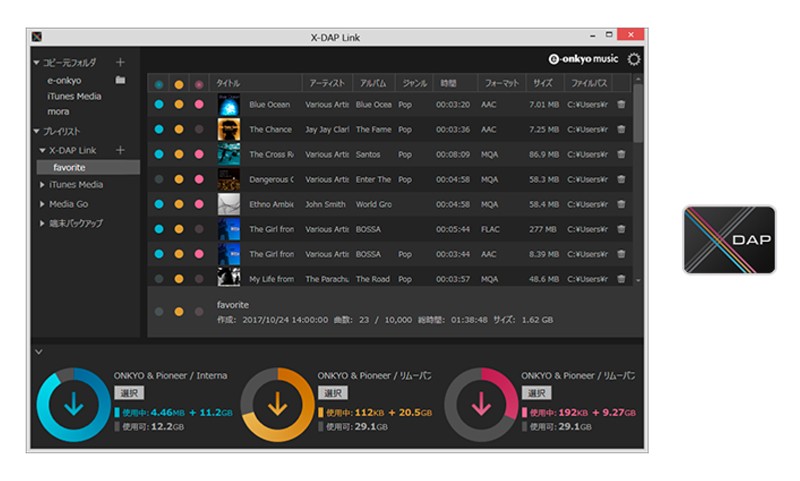The image size is (800, 481).
Task: Sort by タイトル column header
Action: tap(256, 83)
